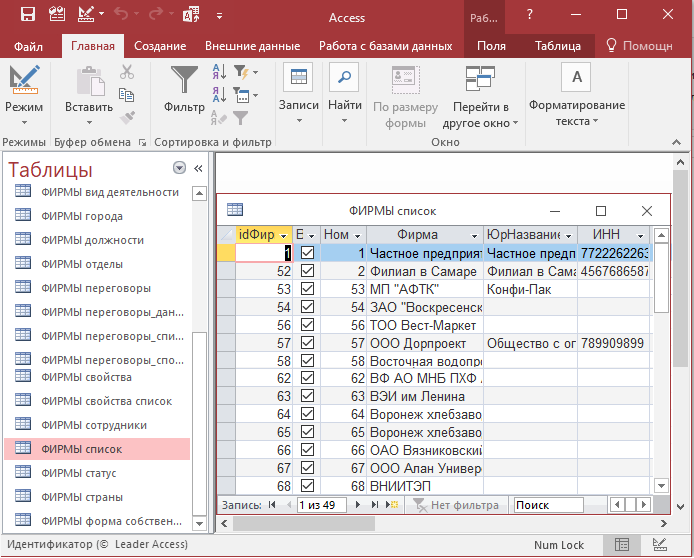
Task: Click the Save icon in quick access toolbar
Action: pyautogui.click(x=27, y=15)
